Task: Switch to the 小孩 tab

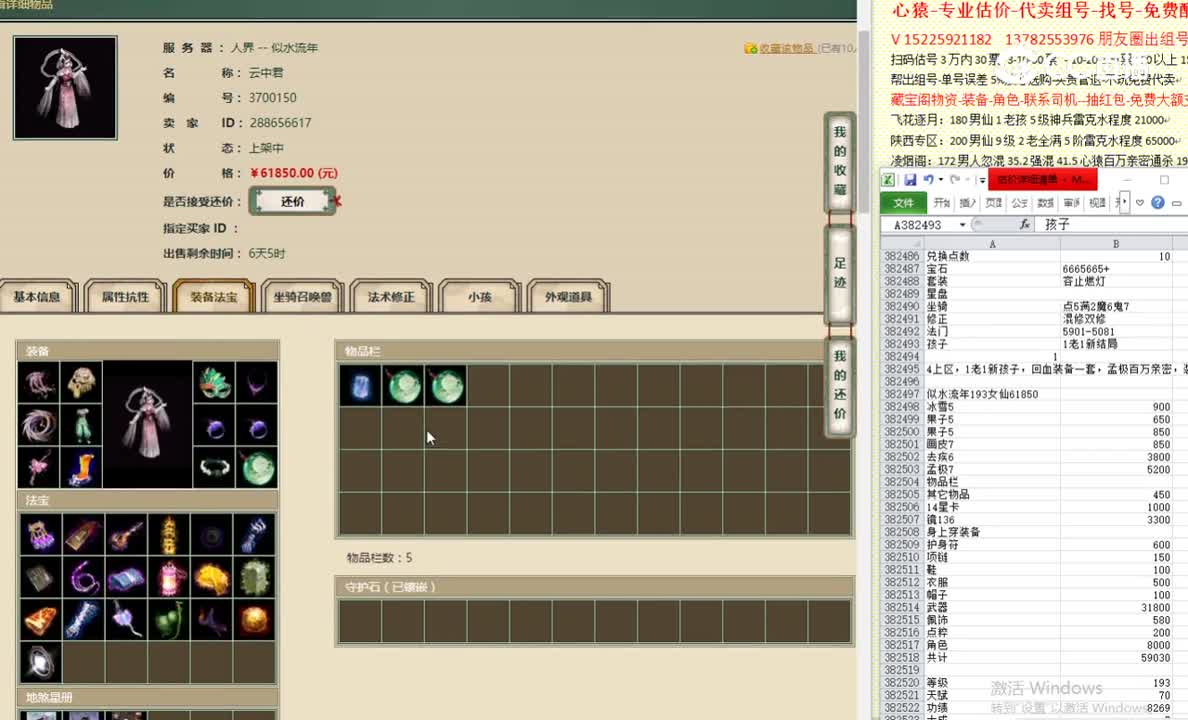Action: (480, 297)
